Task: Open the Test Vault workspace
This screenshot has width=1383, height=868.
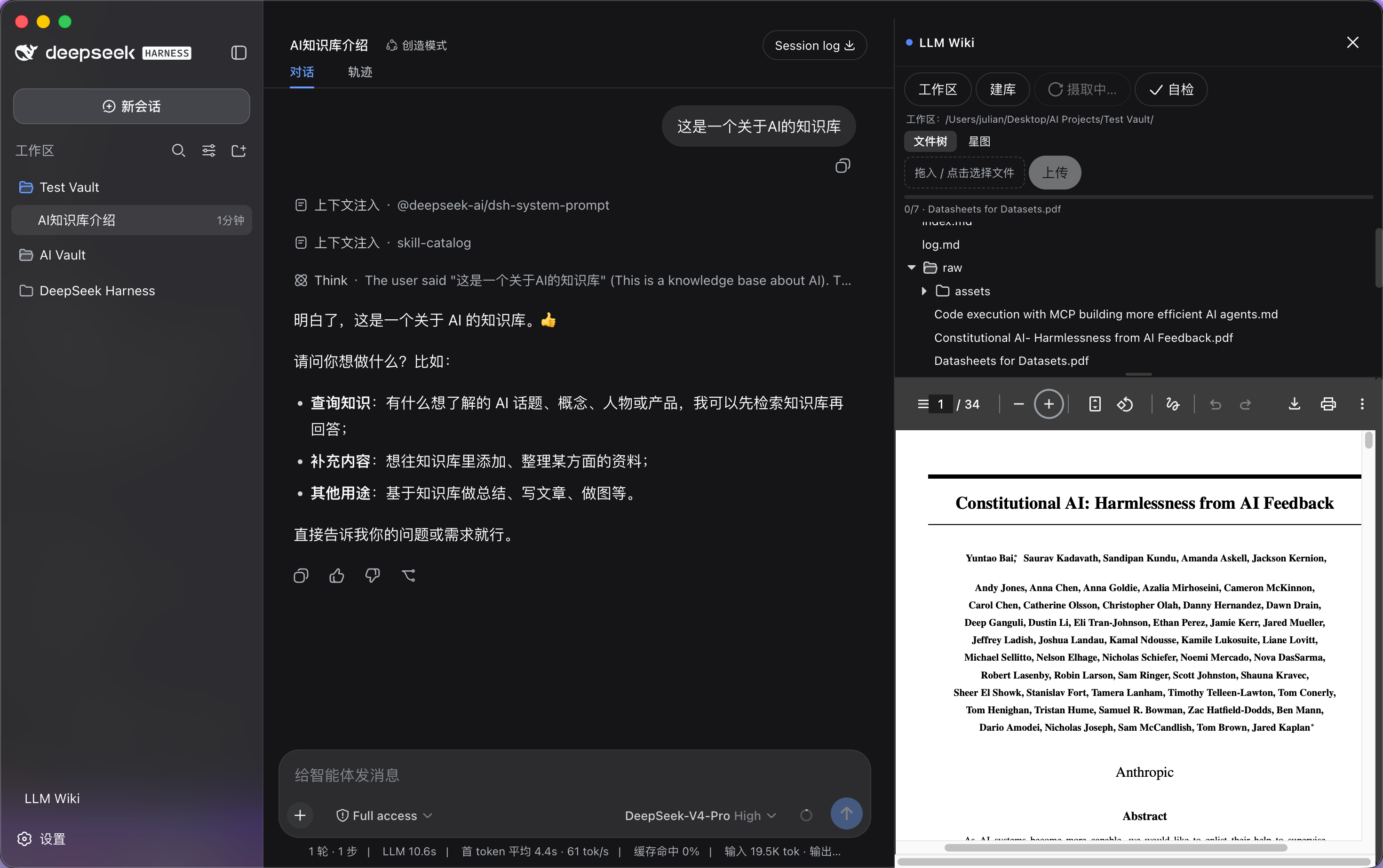Action: (x=132, y=187)
